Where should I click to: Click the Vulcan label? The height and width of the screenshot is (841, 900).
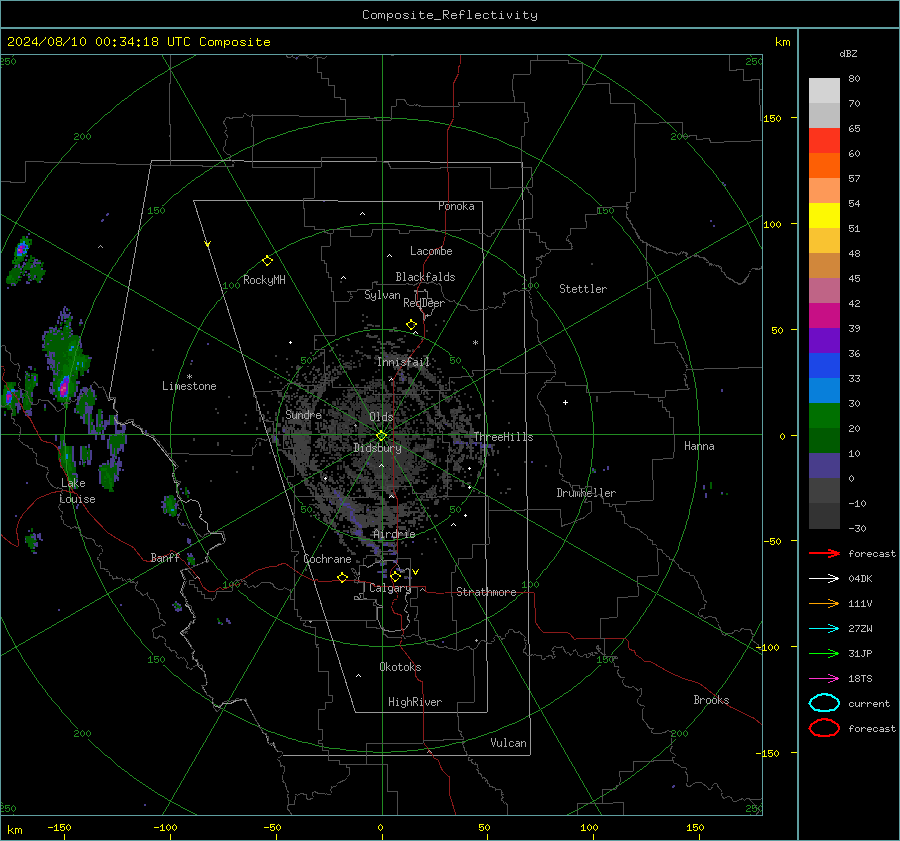click(509, 743)
